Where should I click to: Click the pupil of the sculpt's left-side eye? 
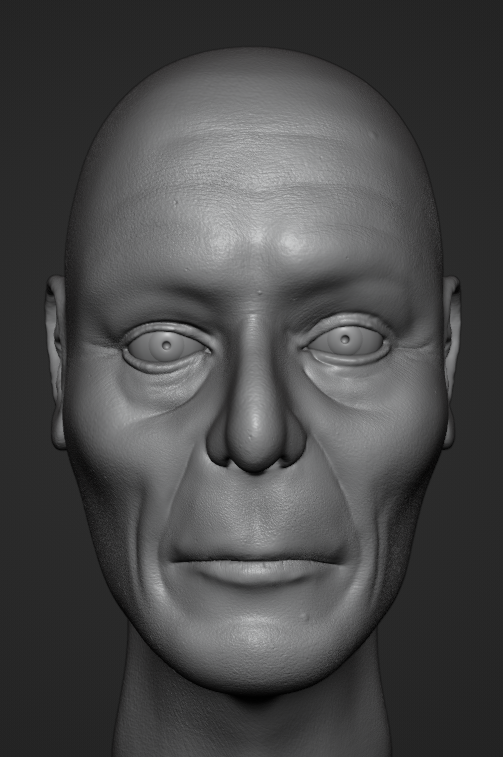click(x=166, y=345)
